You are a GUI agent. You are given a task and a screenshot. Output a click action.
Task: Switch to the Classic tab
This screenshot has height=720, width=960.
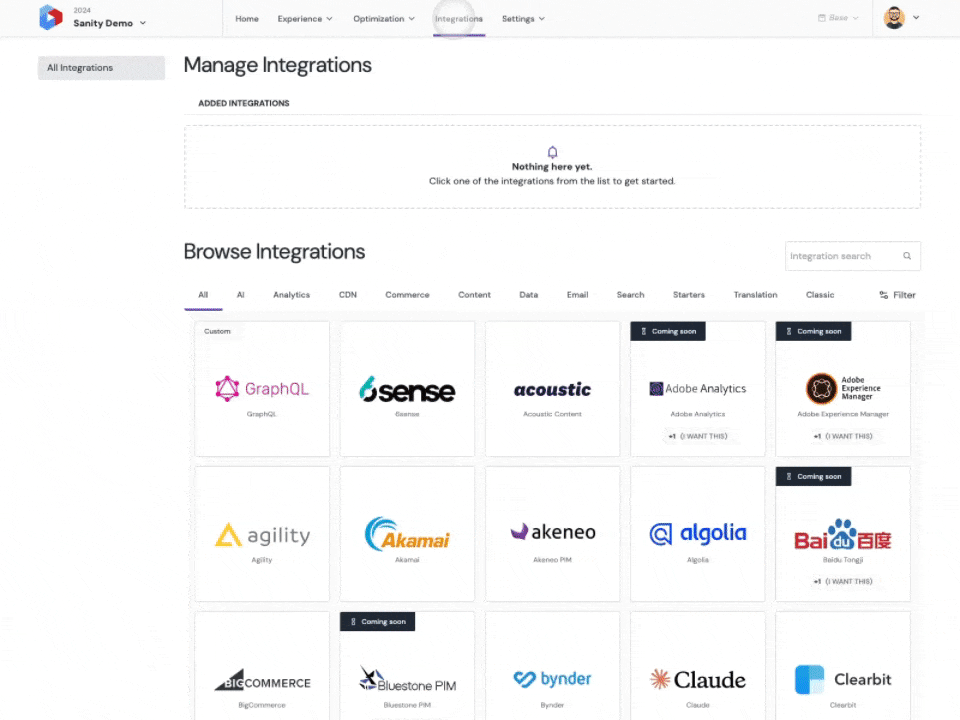[820, 295]
